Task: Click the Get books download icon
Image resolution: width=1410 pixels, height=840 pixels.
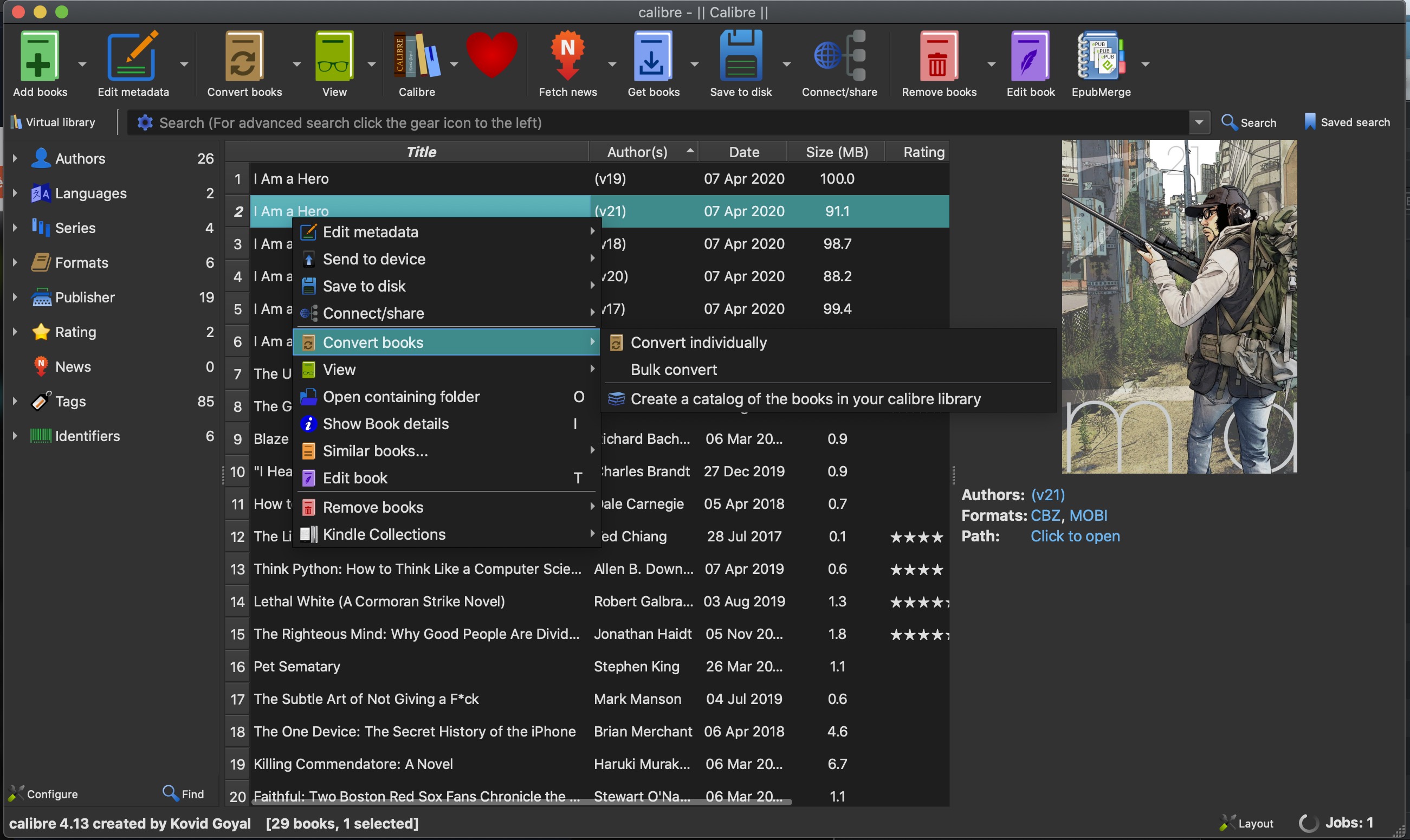Action: 652,56
